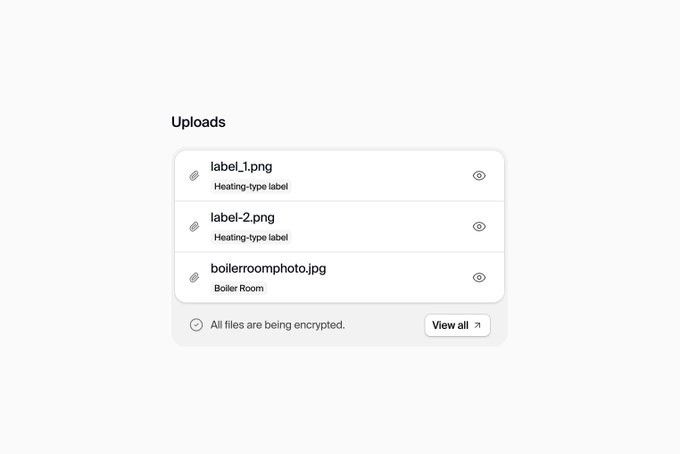The height and width of the screenshot is (454, 680).
Task: Click the Uploads heading
Action: click(198, 122)
